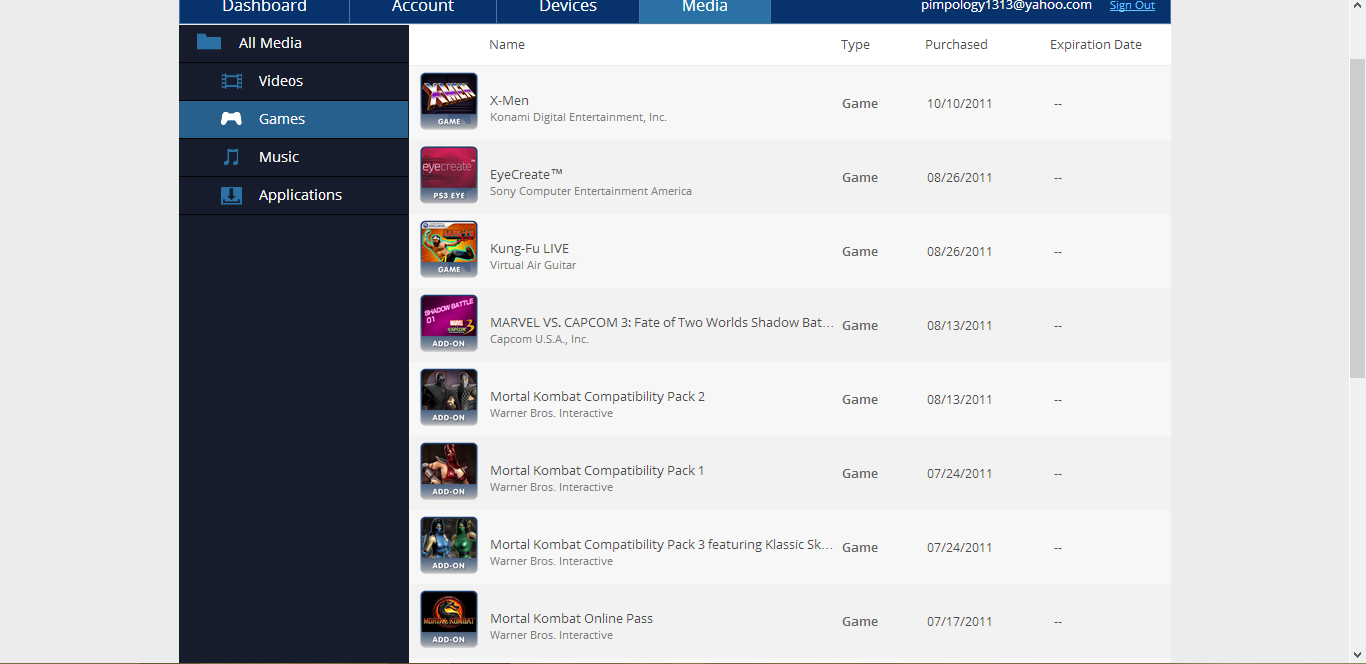Open the All Media folder icon
Viewport: 1366px width, 664px height.
point(209,42)
